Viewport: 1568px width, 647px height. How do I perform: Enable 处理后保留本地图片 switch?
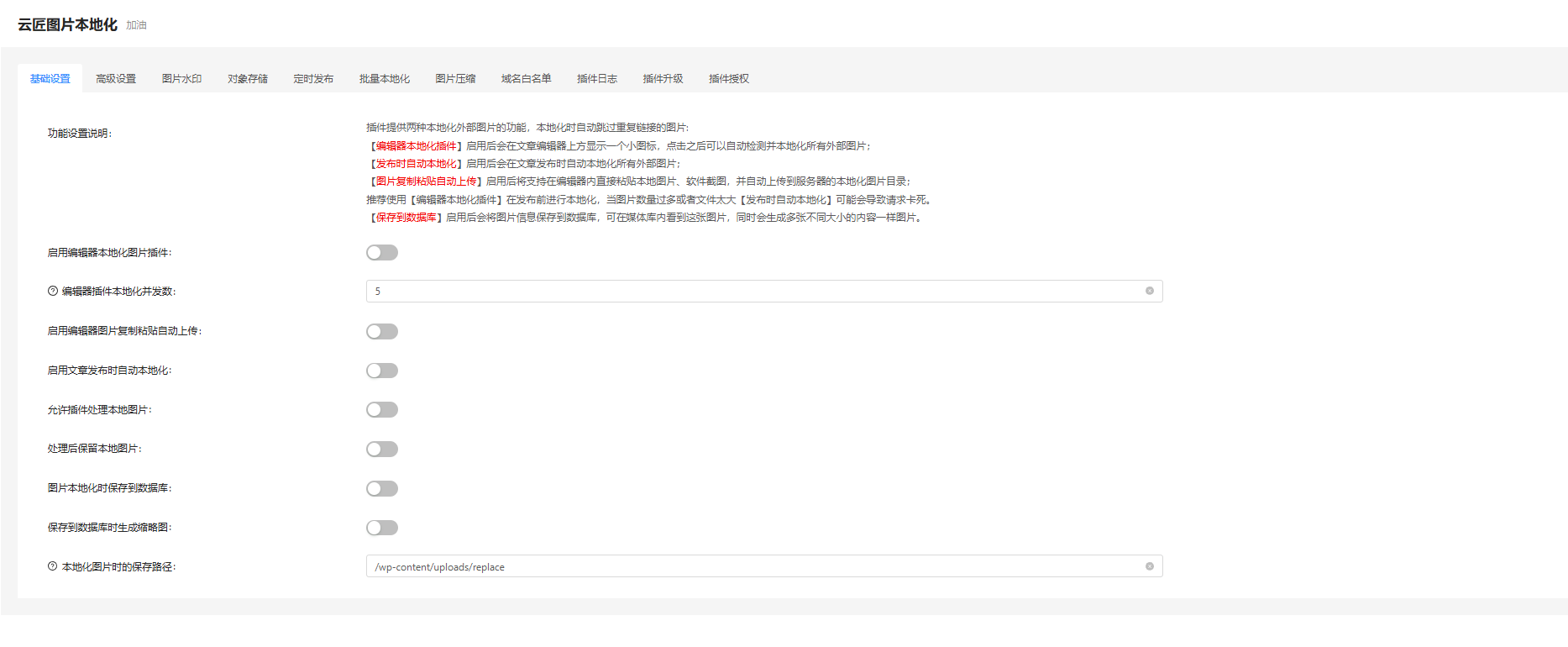click(382, 449)
